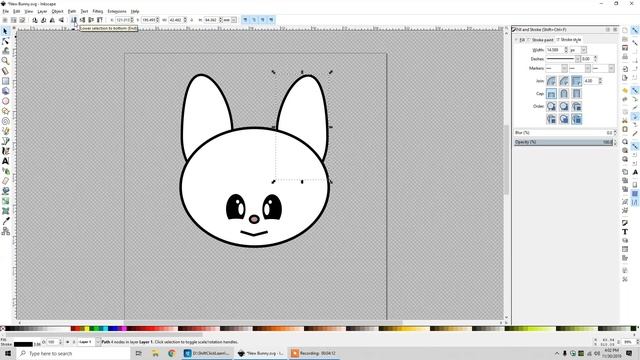Toggle first scale-stroke affect button in toolbar
The height and width of the screenshot is (360, 640).
click(x=245, y=20)
